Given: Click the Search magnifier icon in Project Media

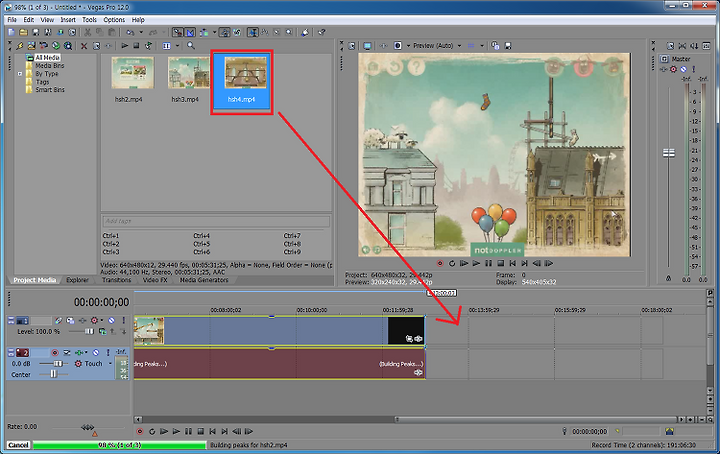Looking at the screenshot, I should click(191, 45).
